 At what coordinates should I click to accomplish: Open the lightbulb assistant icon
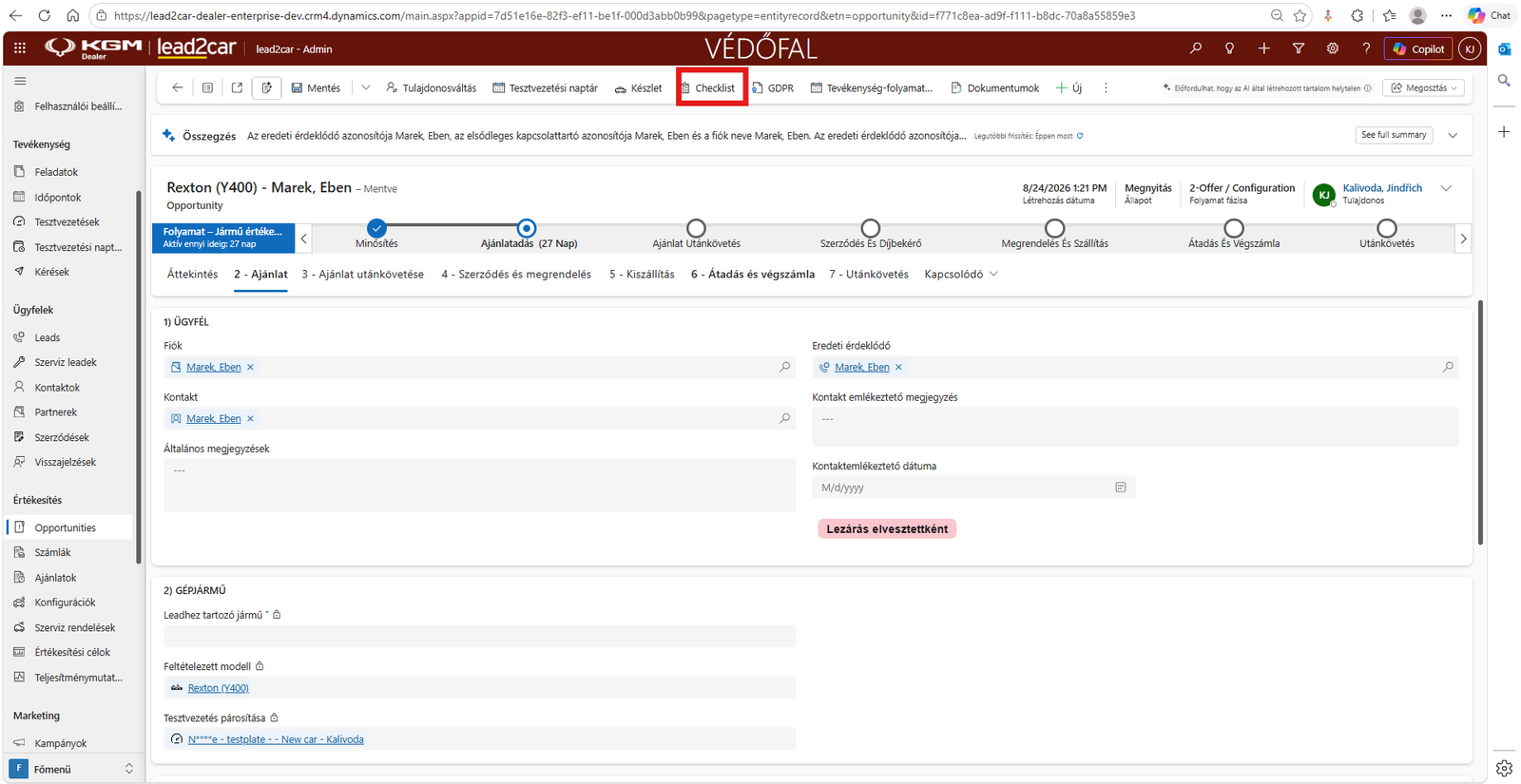[x=1229, y=48]
